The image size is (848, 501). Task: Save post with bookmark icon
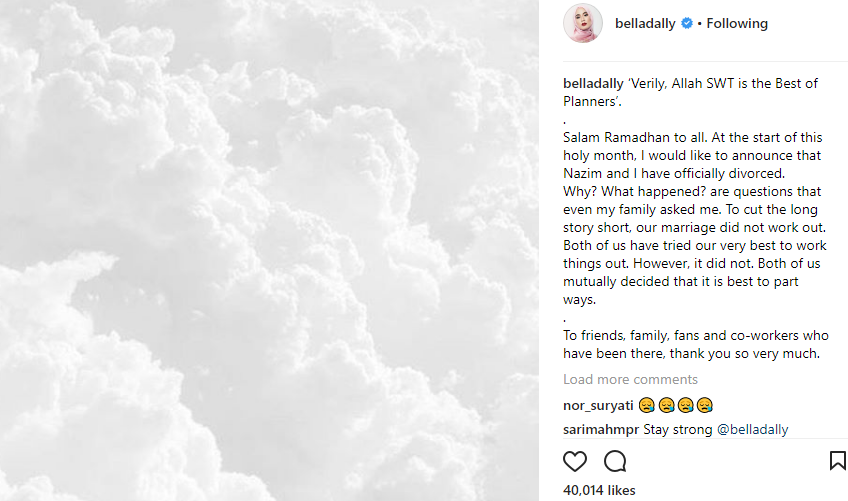click(x=837, y=460)
